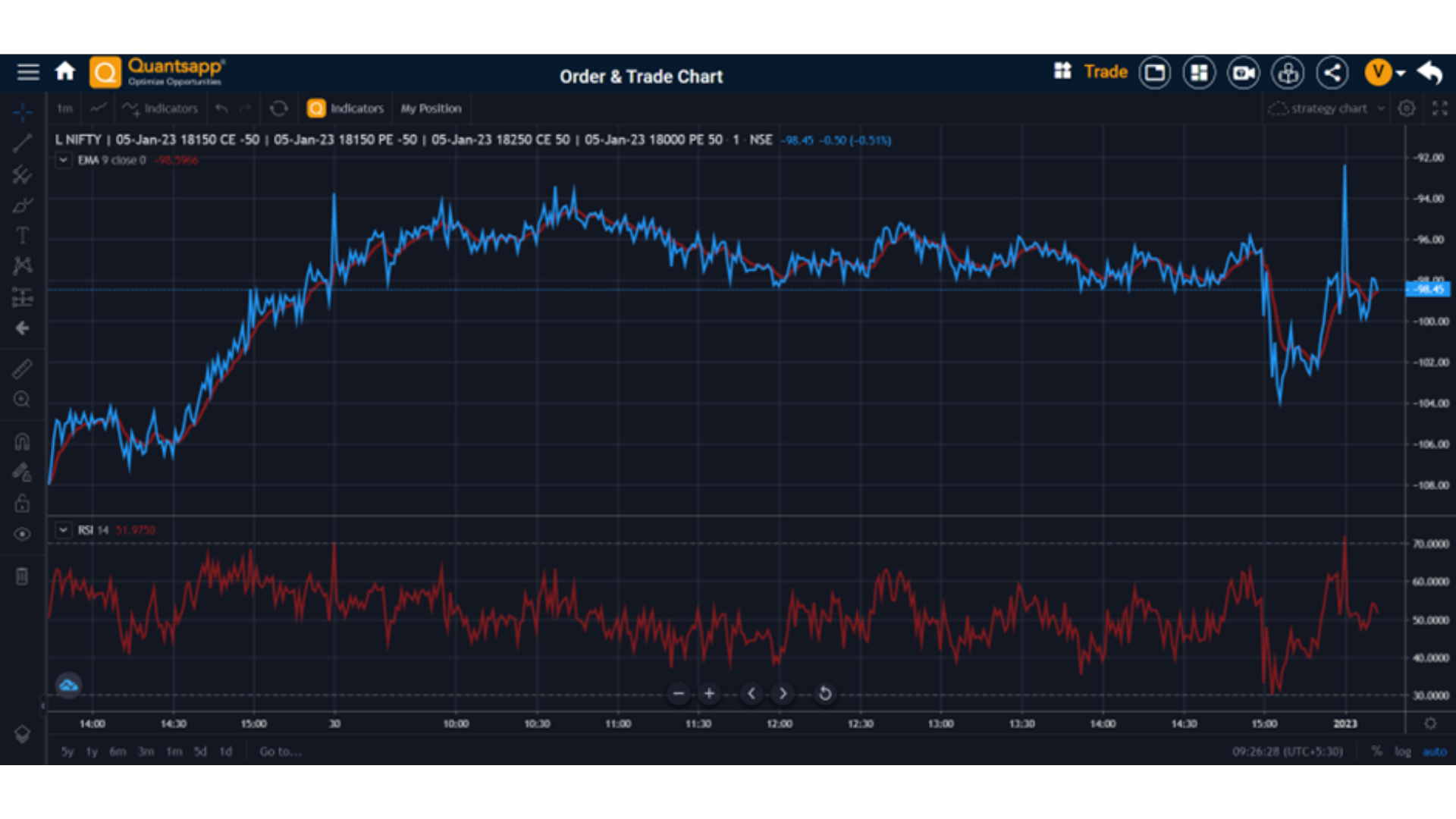Image resolution: width=1456 pixels, height=819 pixels.
Task: Go to the home icon
Action: coord(65,72)
